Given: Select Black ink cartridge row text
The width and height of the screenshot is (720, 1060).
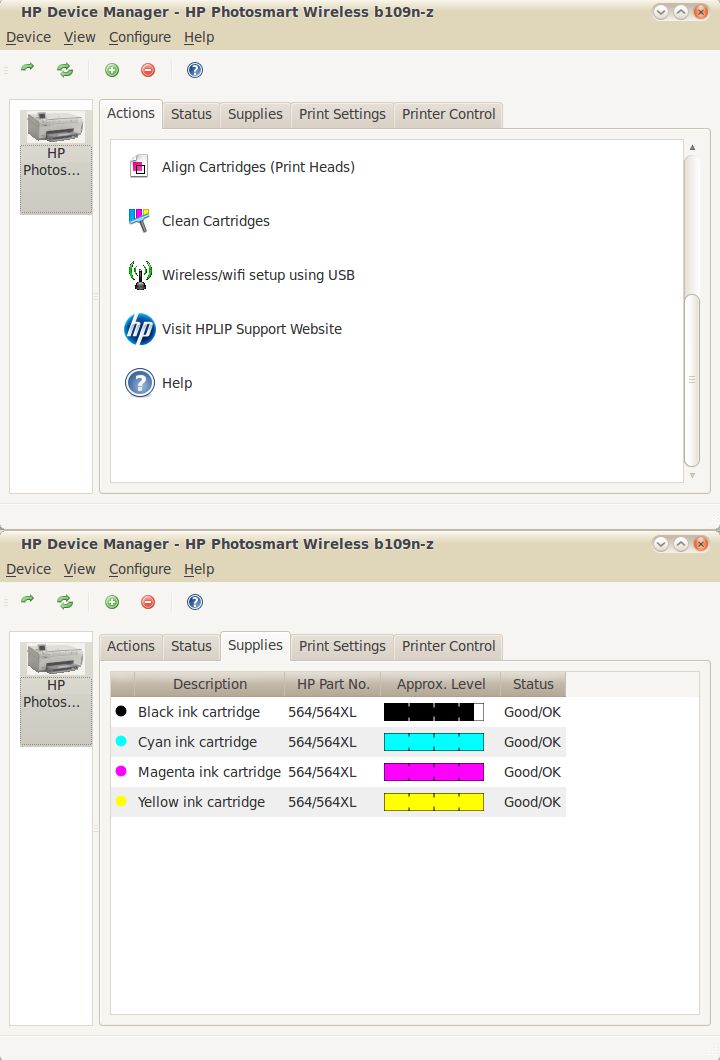Looking at the screenshot, I should tap(199, 712).
